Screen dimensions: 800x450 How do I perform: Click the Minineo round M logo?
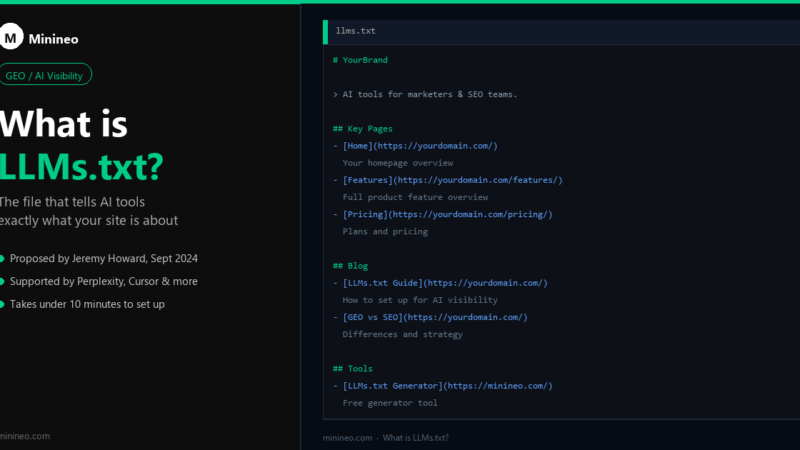tap(11, 37)
